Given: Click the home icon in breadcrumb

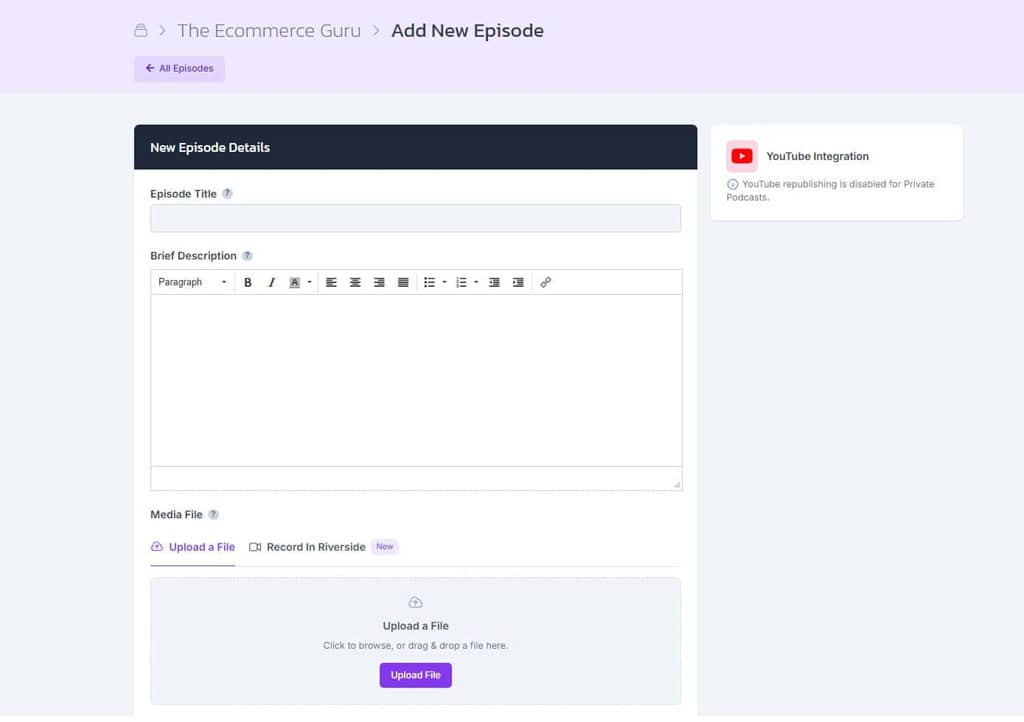Looking at the screenshot, I should (x=140, y=30).
